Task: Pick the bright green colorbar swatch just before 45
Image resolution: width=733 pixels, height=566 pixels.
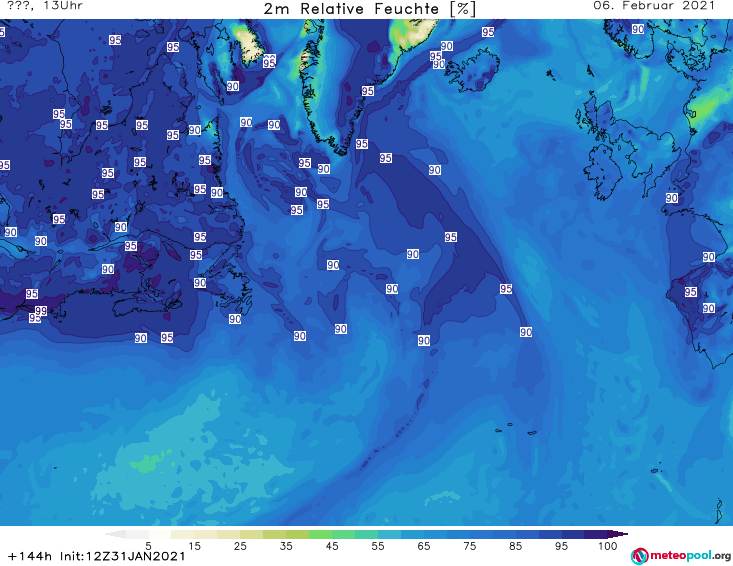Action: 320,534
